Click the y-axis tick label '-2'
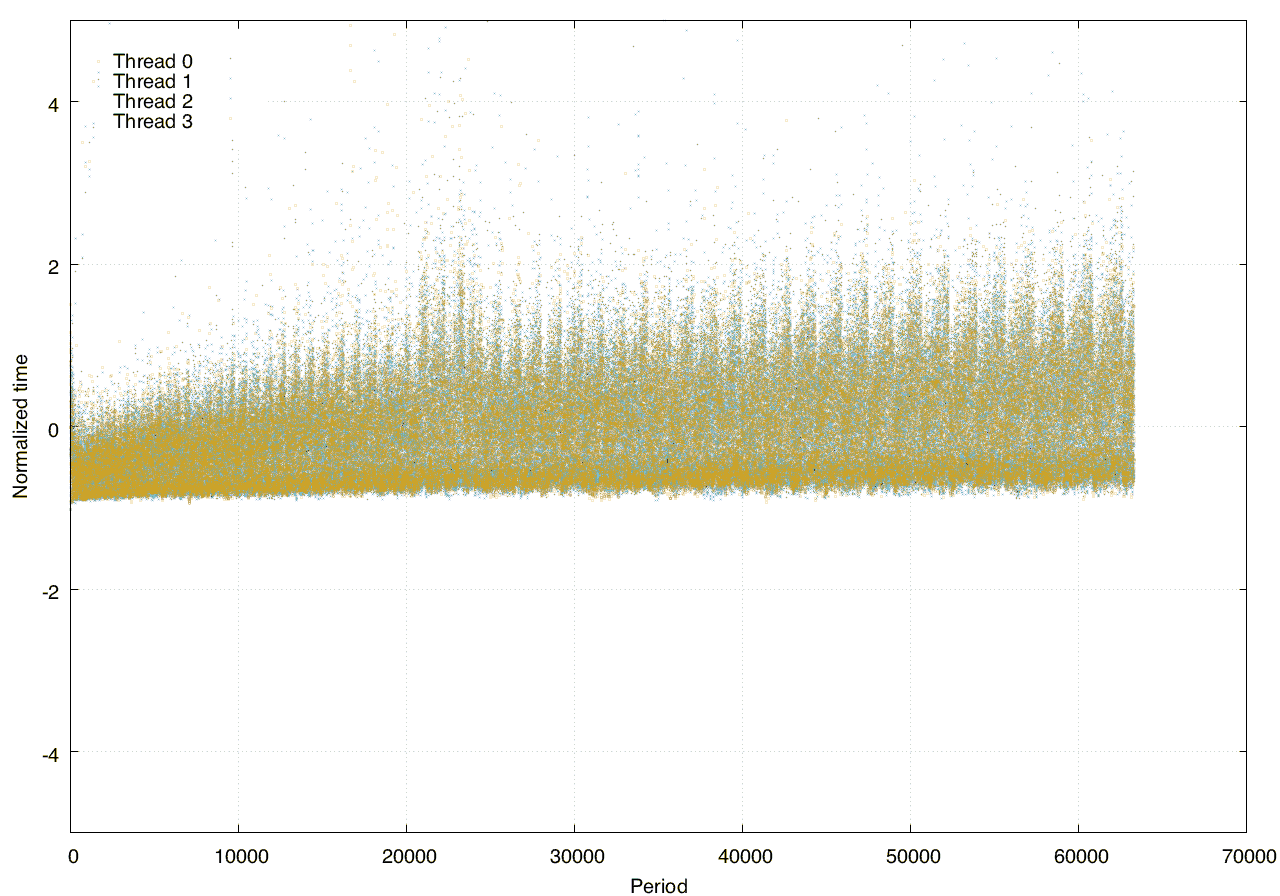Image resolution: width=1280 pixels, height=896 pixels. click(50, 590)
